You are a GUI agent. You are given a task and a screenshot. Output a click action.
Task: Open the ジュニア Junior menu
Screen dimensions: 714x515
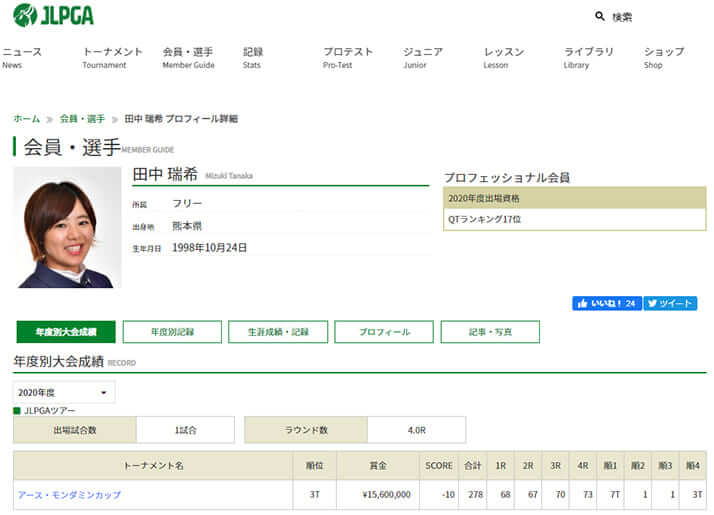[x=423, y=58]
